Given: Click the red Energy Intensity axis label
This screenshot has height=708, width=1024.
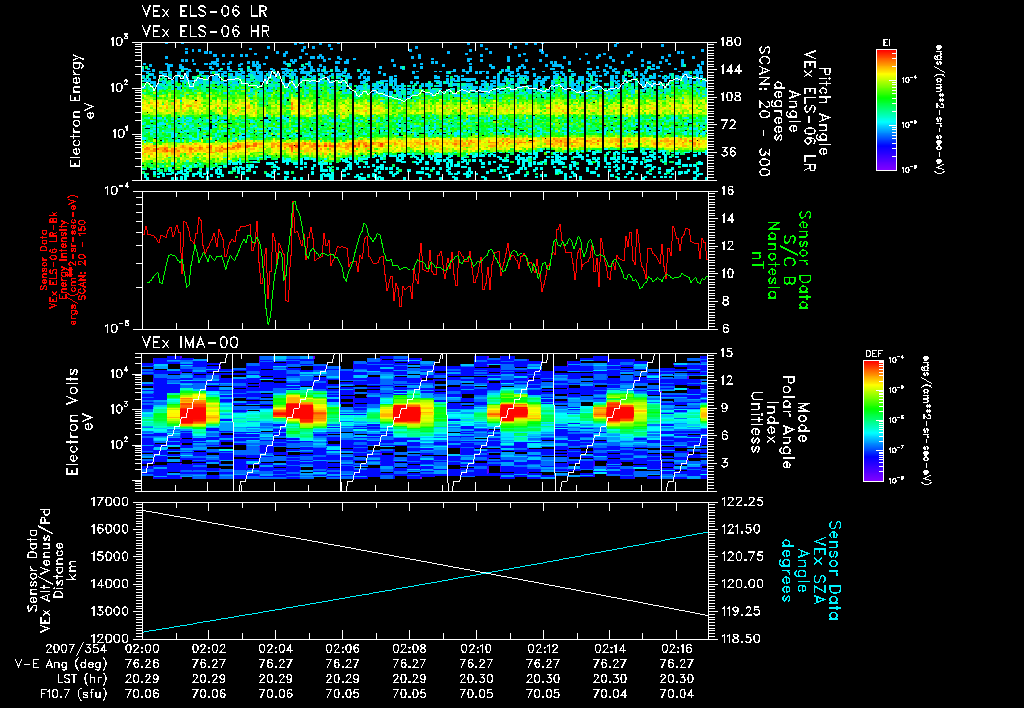Looking at the screenshot, I should click(x=63, y=260).
